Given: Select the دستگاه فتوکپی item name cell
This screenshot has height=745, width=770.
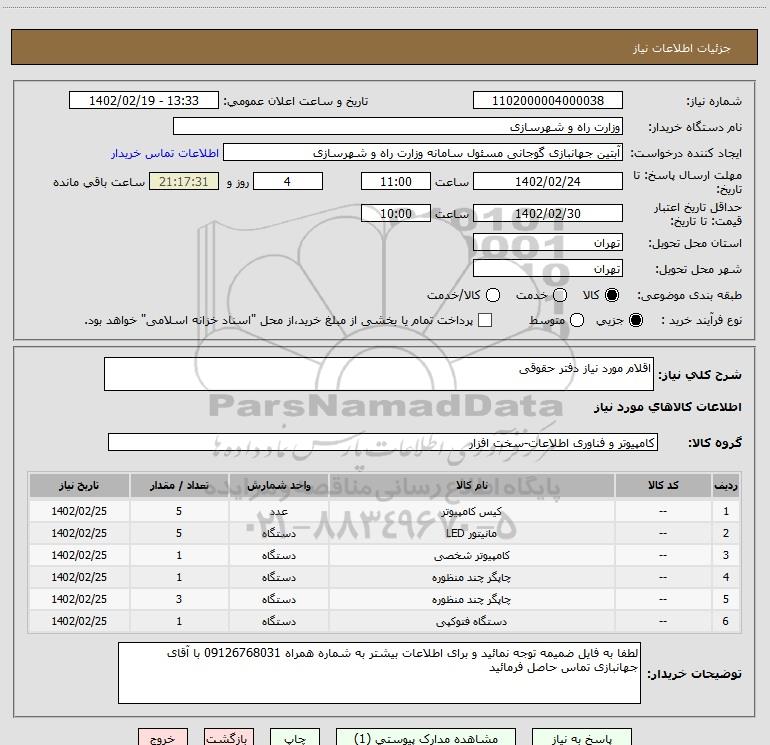Looking at the screenshot, I should click(x=471, y=622).
